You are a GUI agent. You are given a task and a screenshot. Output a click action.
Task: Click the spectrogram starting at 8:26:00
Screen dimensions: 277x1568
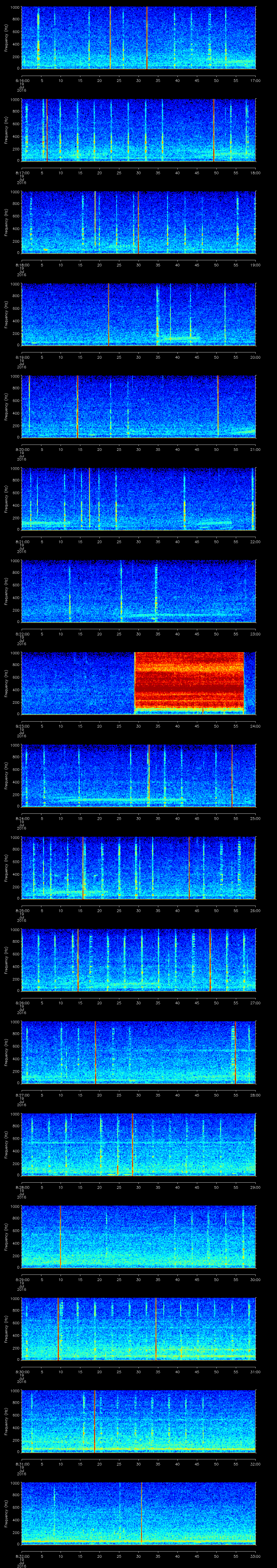click(x=139, y=960)
